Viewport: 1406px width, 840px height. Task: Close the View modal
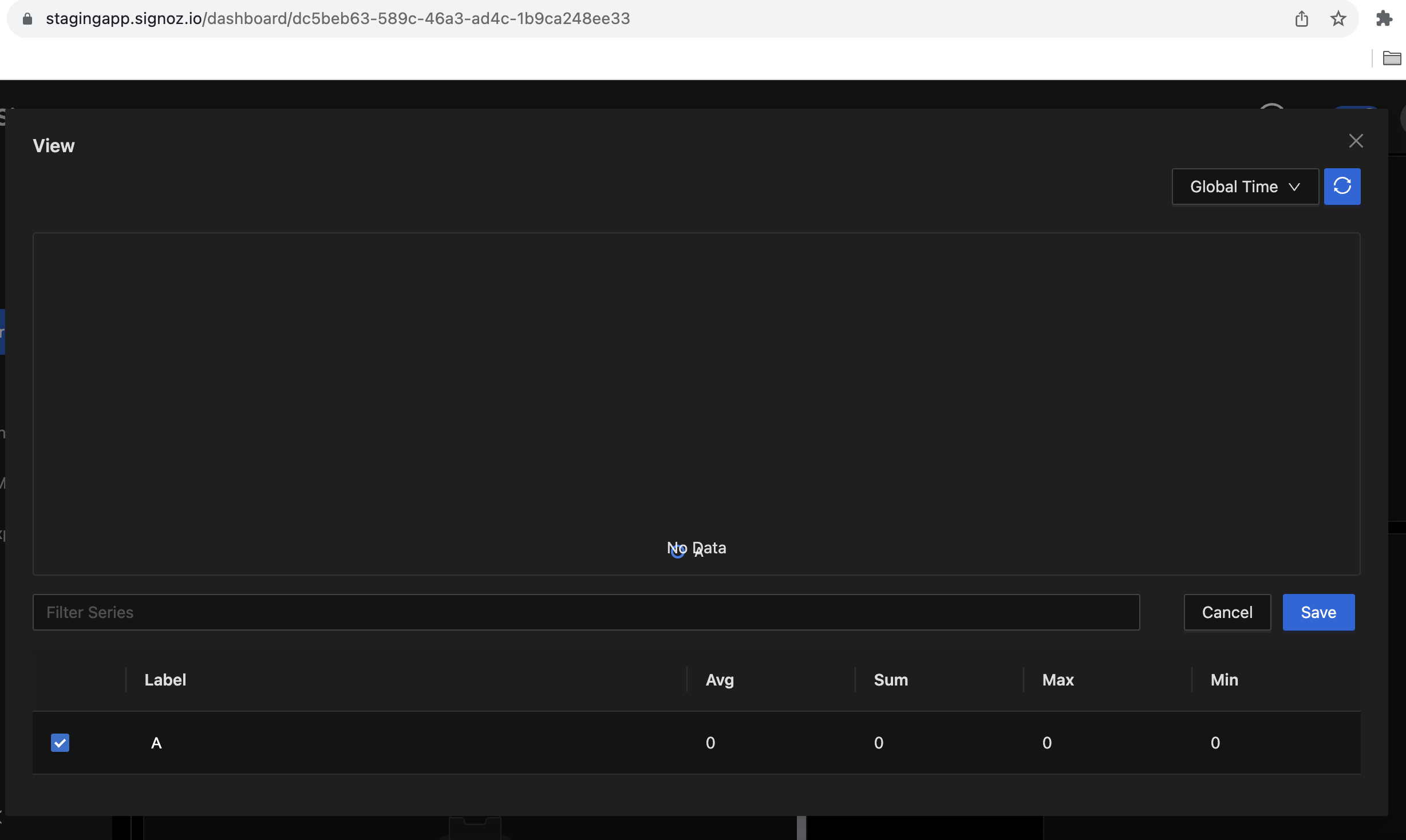(x=1356, y=141)
